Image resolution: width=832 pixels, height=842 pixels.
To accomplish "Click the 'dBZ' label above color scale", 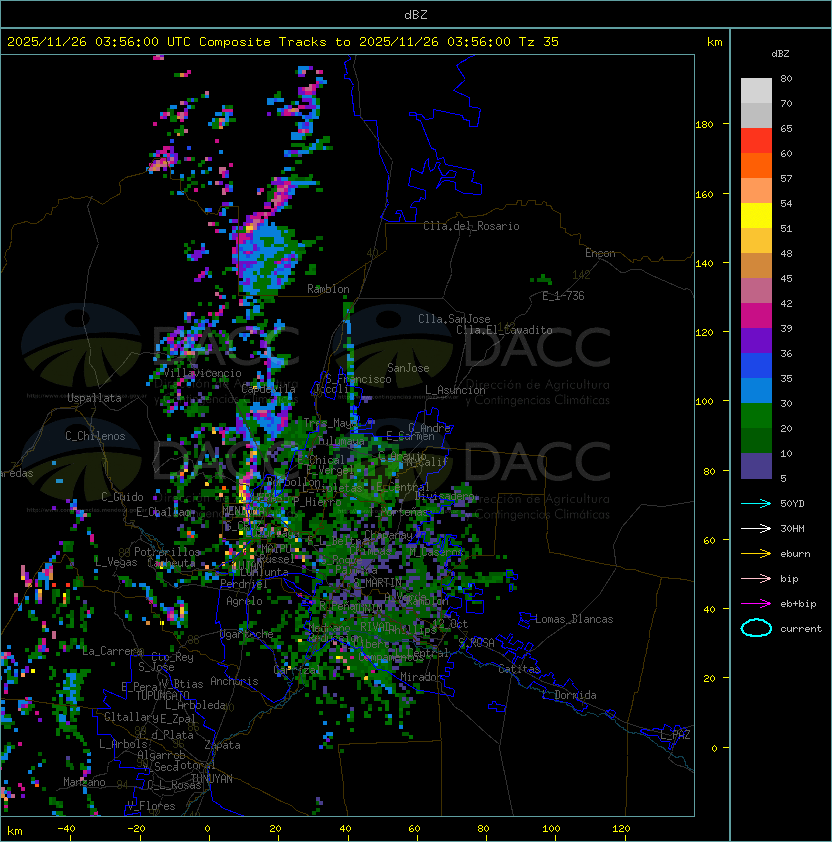I will pos(780,54).
